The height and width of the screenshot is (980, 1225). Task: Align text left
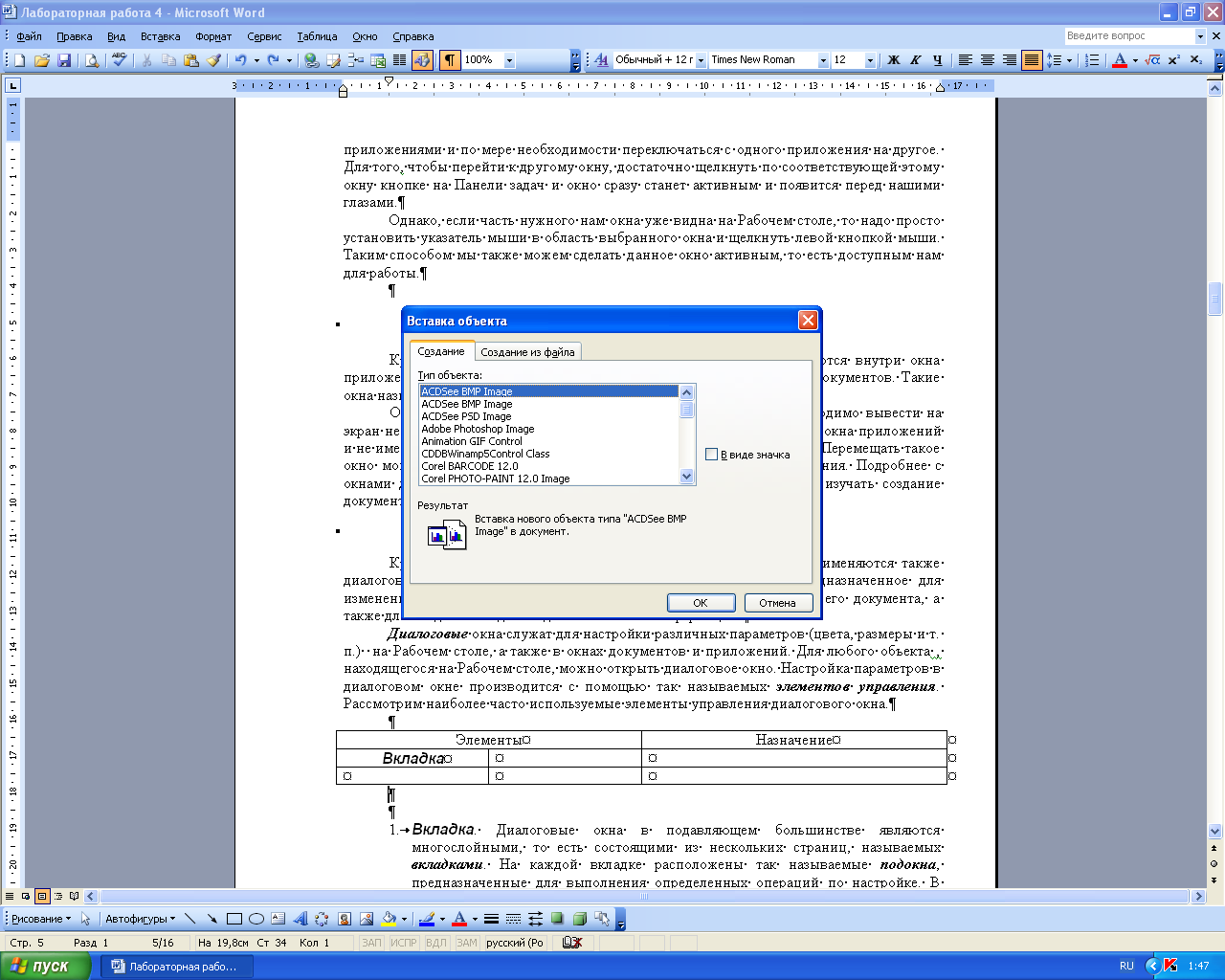[966, 60]
